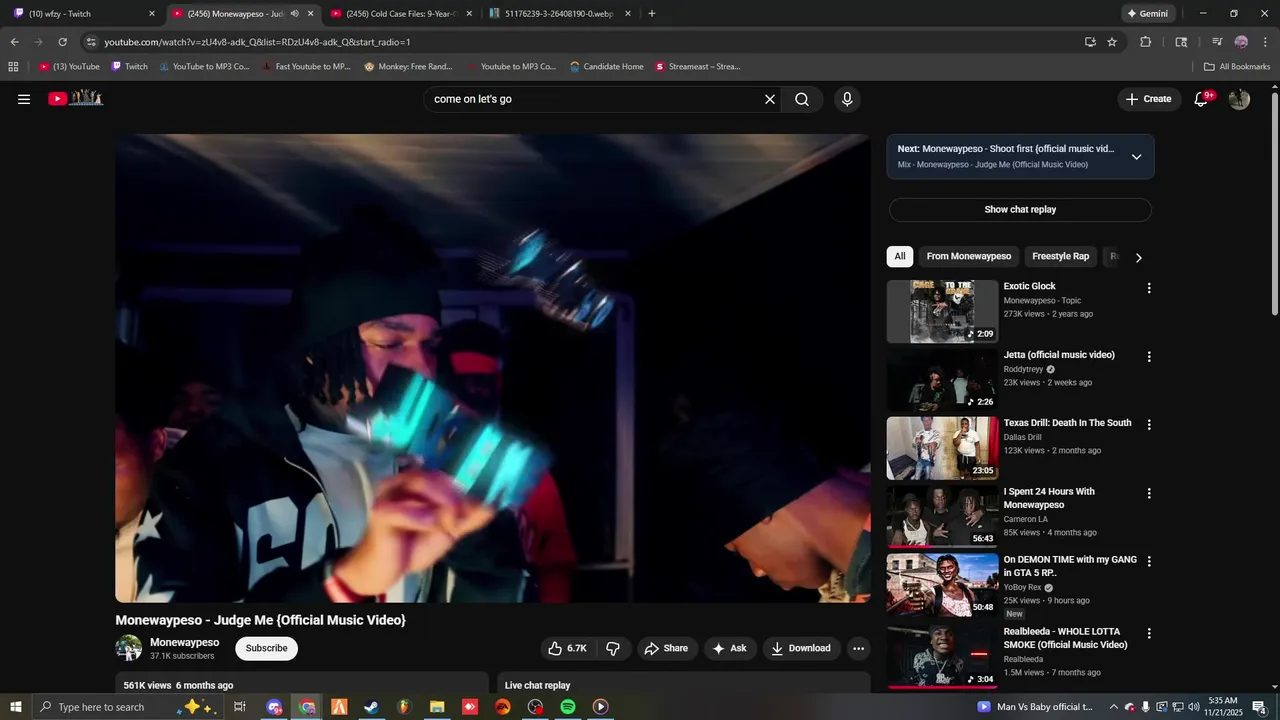Open options for On DEMON TIME video
This screenshot has height=720, width=1280.
[1148, 561]
